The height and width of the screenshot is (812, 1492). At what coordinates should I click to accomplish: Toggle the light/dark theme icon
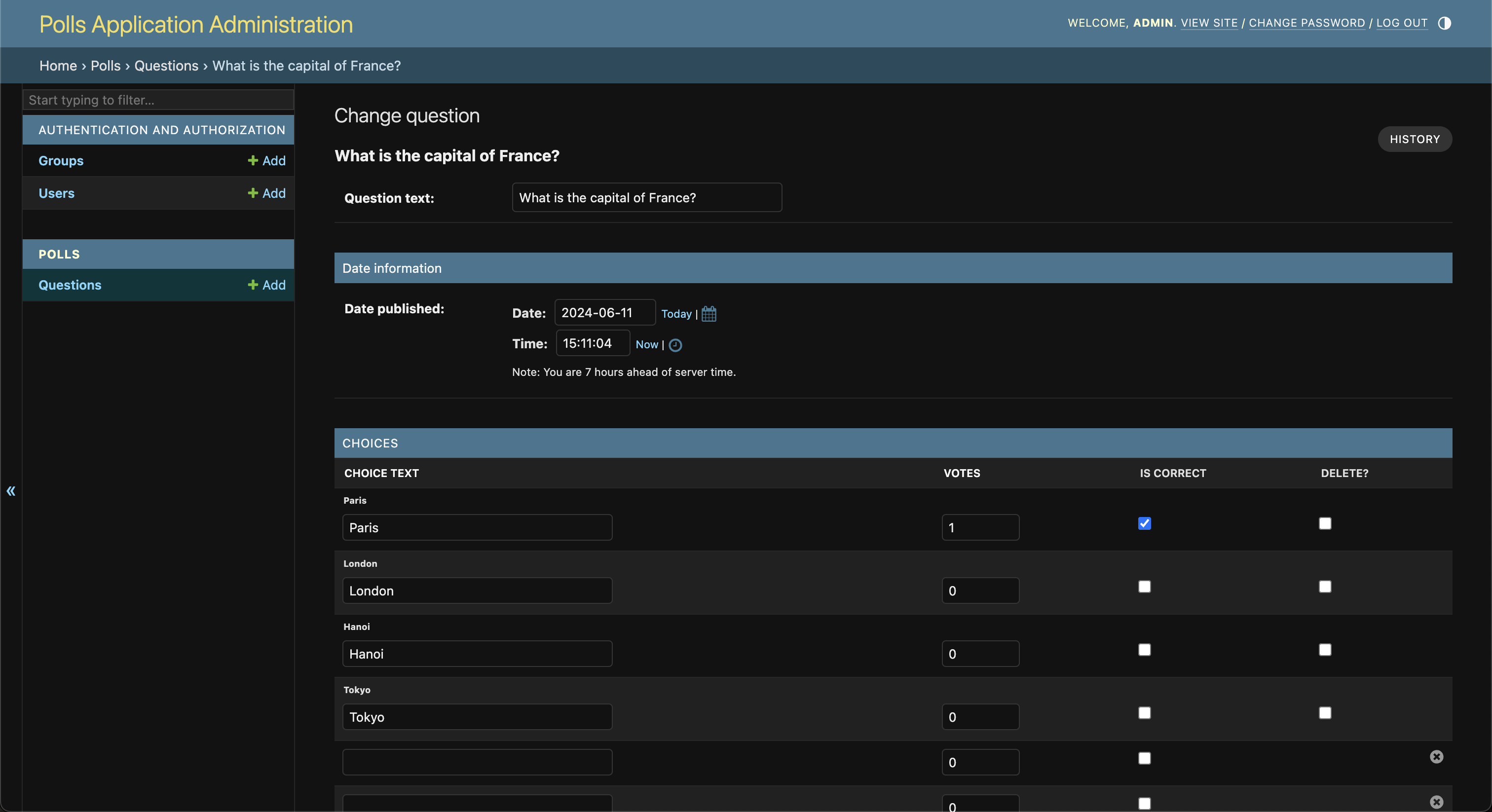1444,23
